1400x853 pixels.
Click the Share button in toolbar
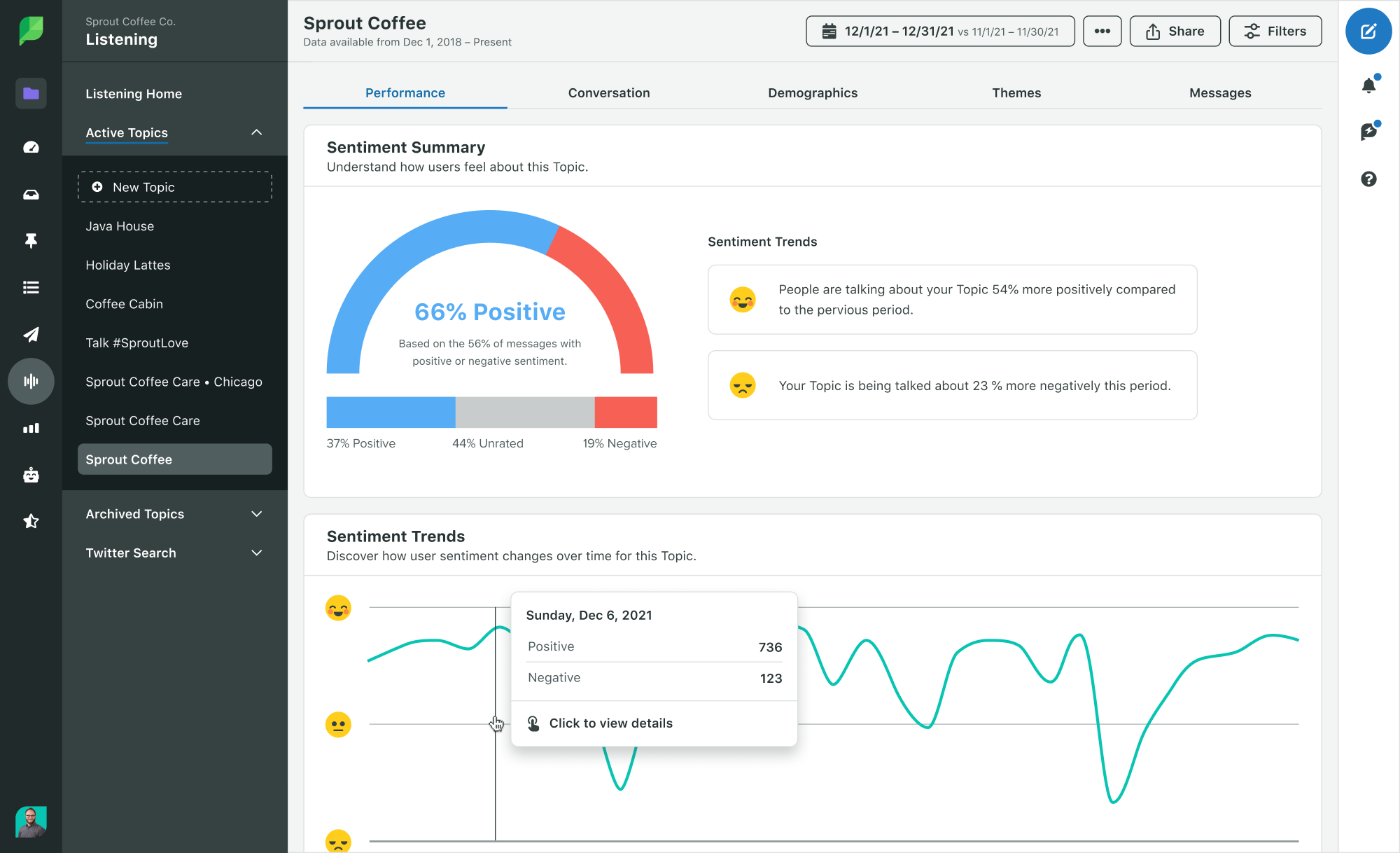[x=1175, y=32]
